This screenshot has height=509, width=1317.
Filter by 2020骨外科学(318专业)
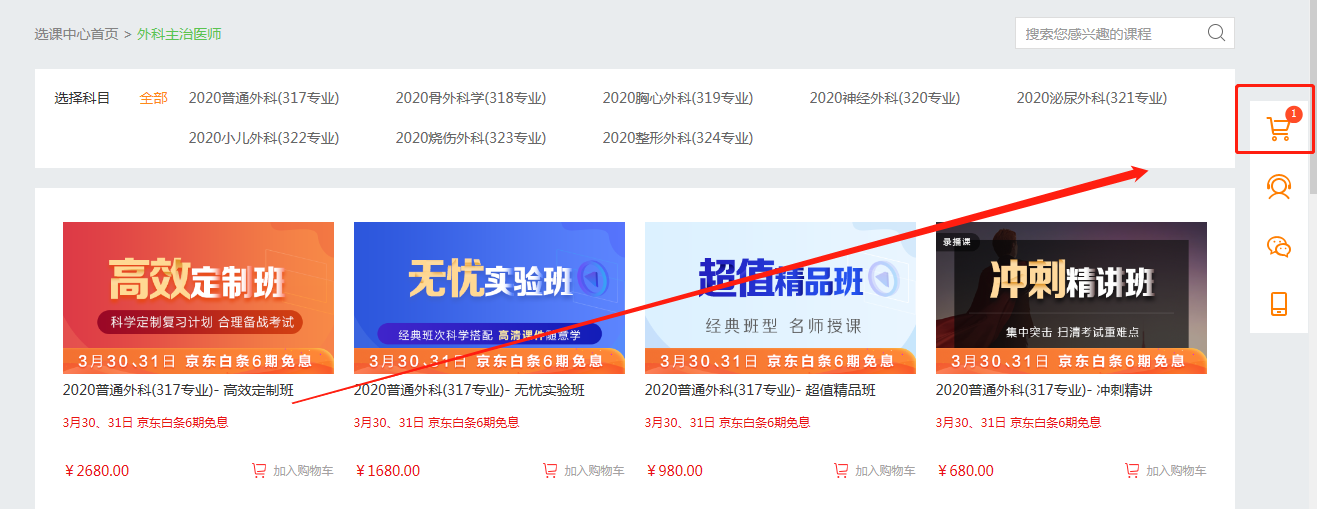tap(470, 98)
